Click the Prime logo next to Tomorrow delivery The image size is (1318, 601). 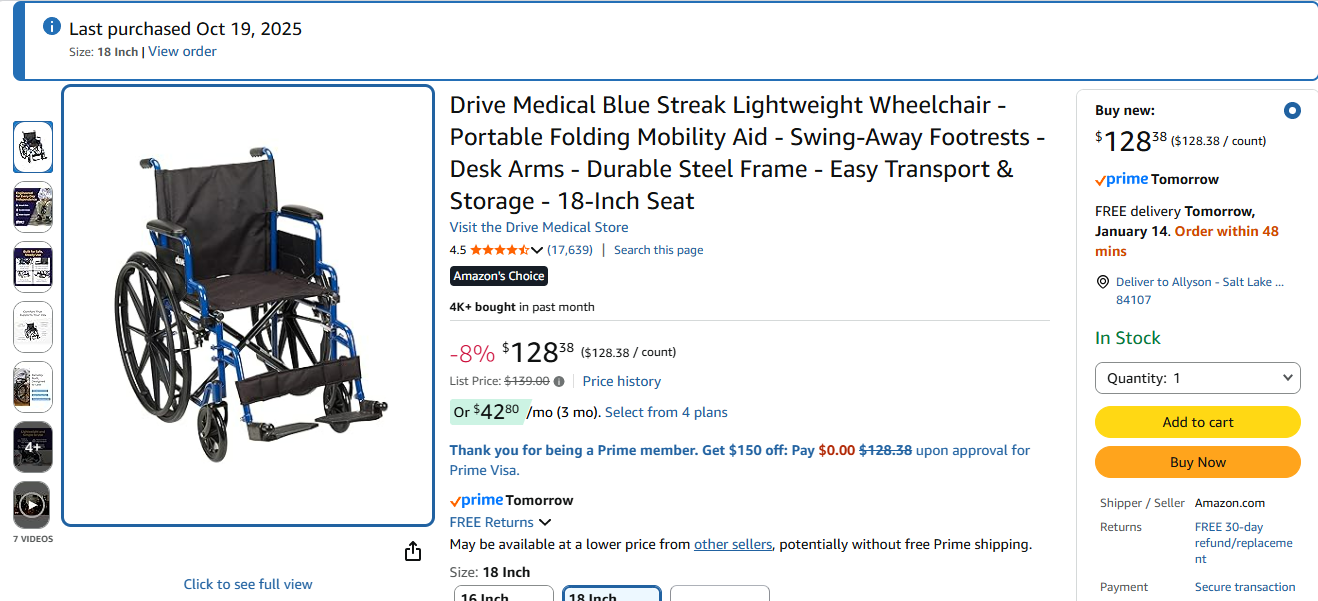(x=1120, y=179)
